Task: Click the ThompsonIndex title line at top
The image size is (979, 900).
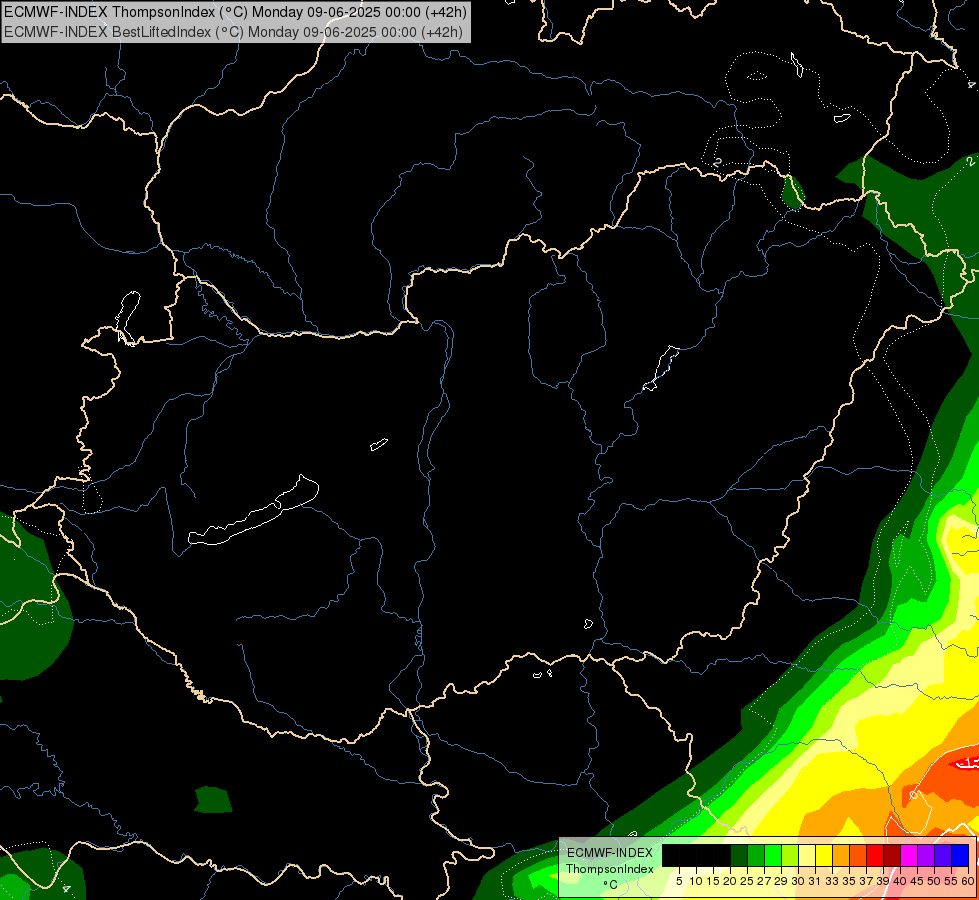Action: (235, 12)
